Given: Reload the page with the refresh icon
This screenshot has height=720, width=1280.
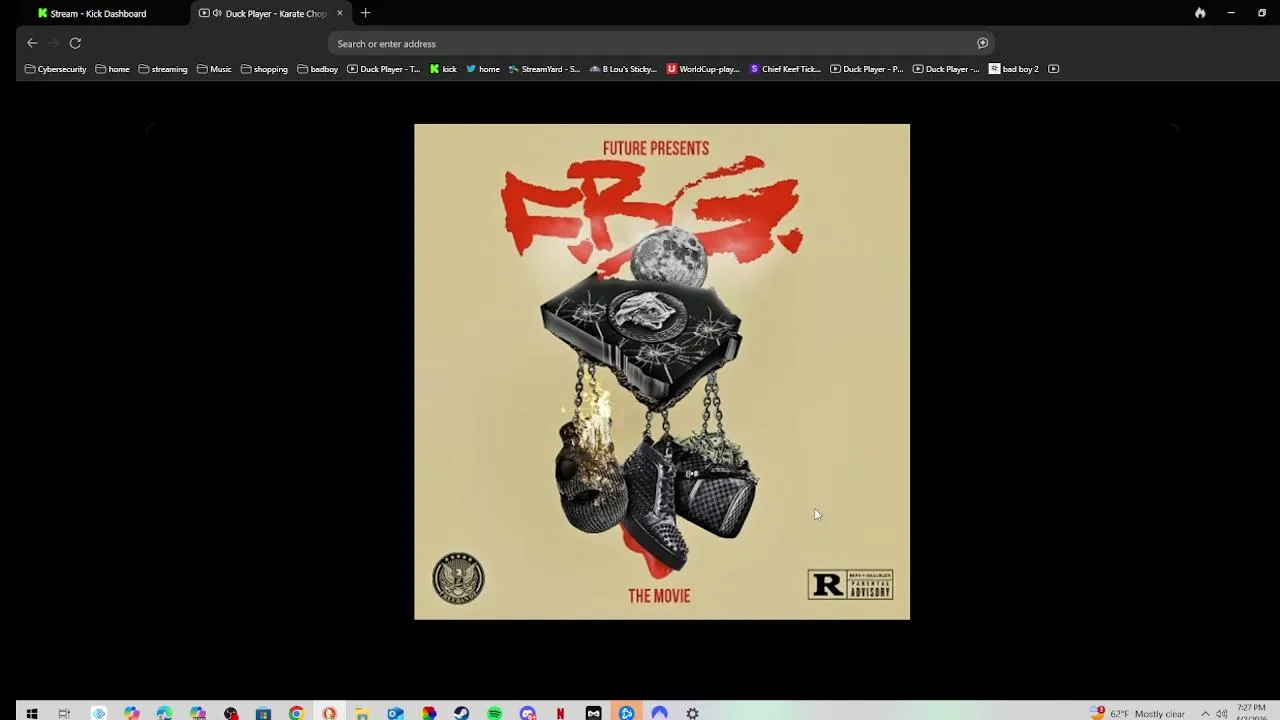Looking at the screenshot, I should pyautogui.click(x=75, y=43).
